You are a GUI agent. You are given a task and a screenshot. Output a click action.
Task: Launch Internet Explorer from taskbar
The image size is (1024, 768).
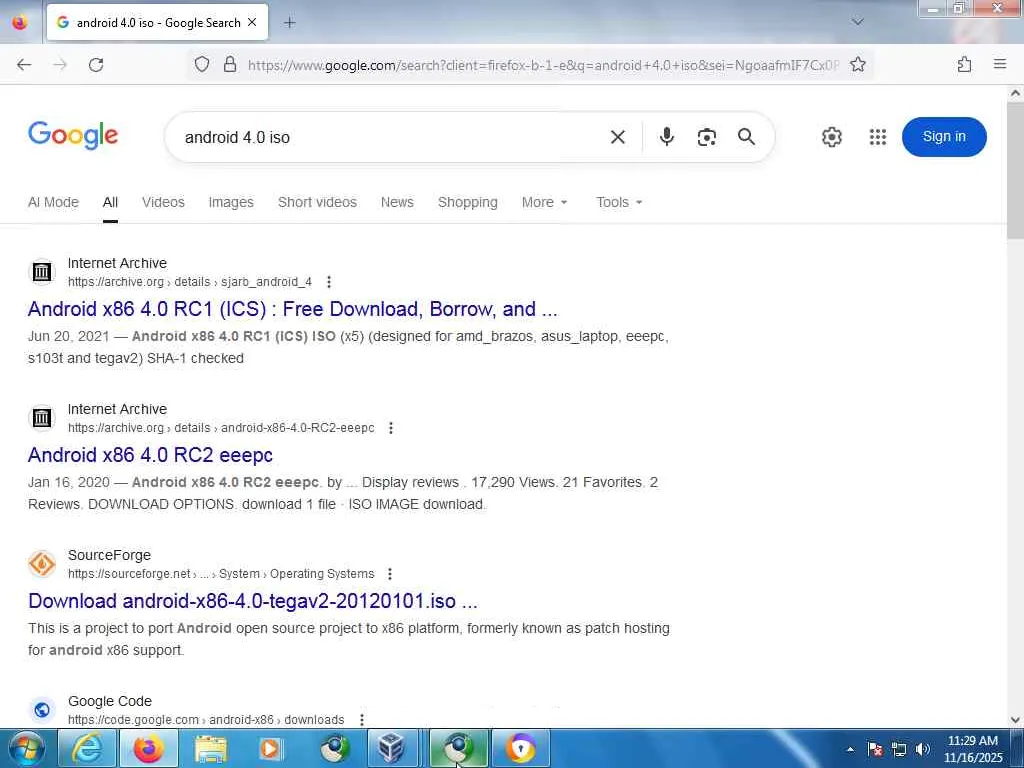[x=86, y=748]
